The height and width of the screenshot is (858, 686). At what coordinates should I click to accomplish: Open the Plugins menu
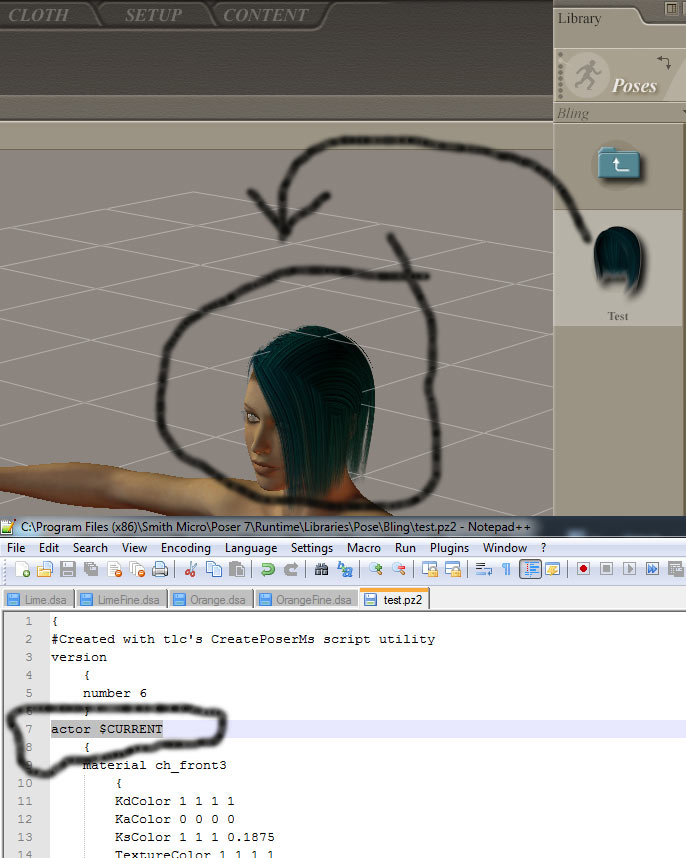pos(449,548)
